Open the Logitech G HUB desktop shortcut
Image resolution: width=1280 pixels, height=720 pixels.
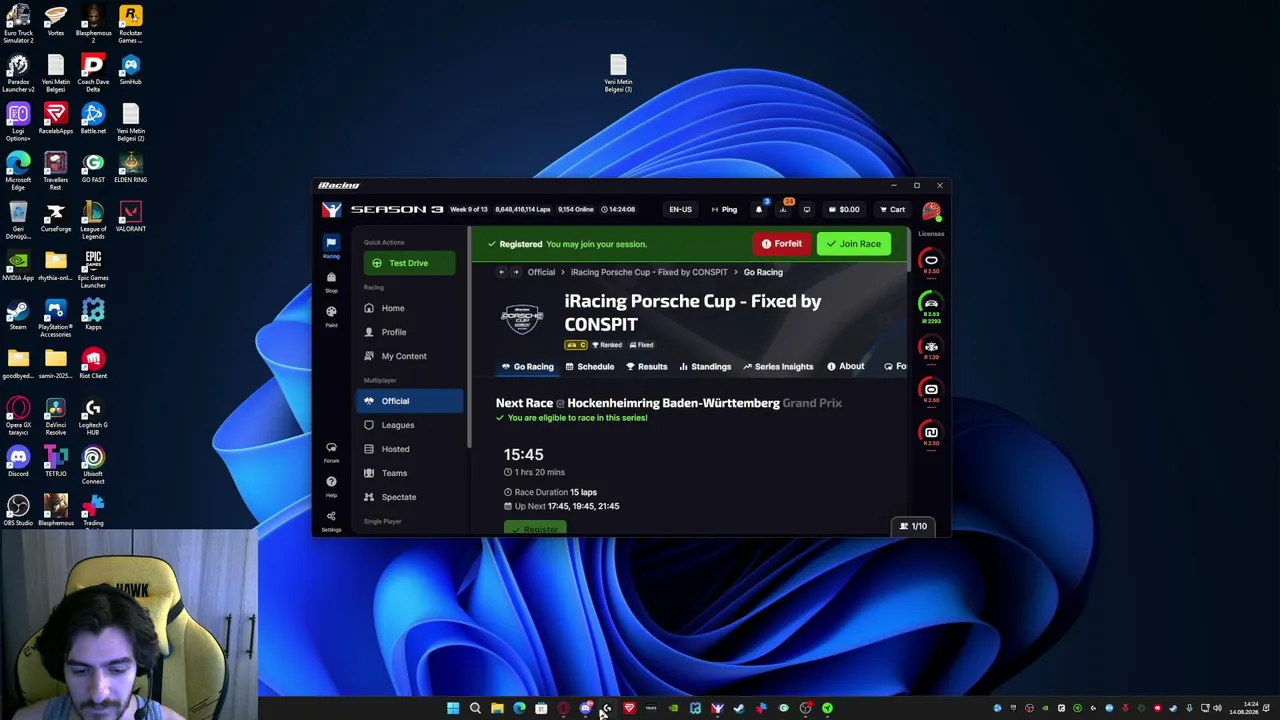pos(93,413)
